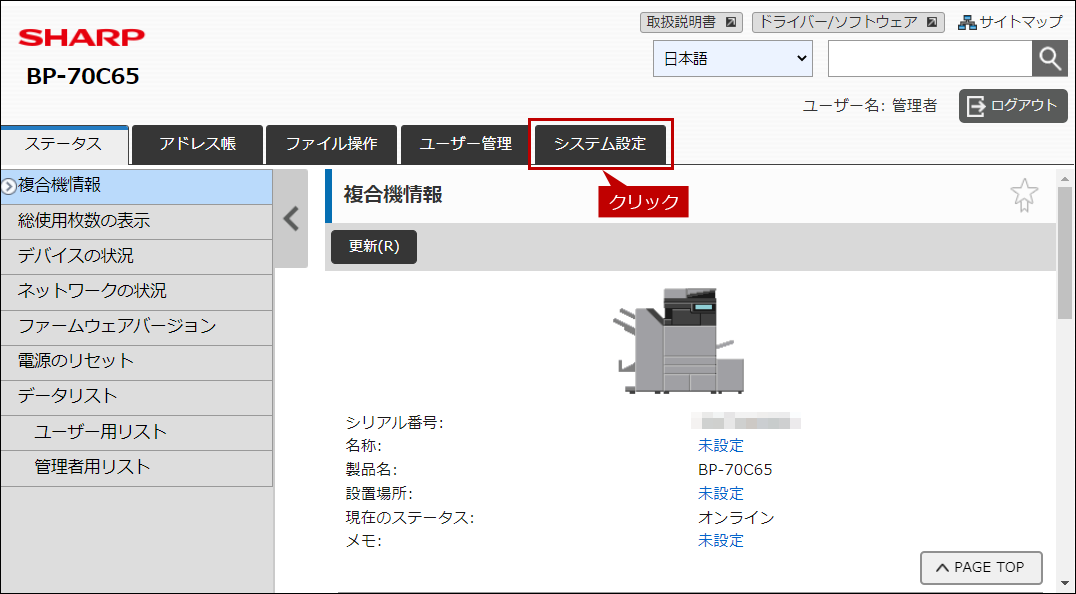This screenshot has width=1076, height=594.
Task: Collapse the side menu with the chevron
Action: [x=291, y=219]
